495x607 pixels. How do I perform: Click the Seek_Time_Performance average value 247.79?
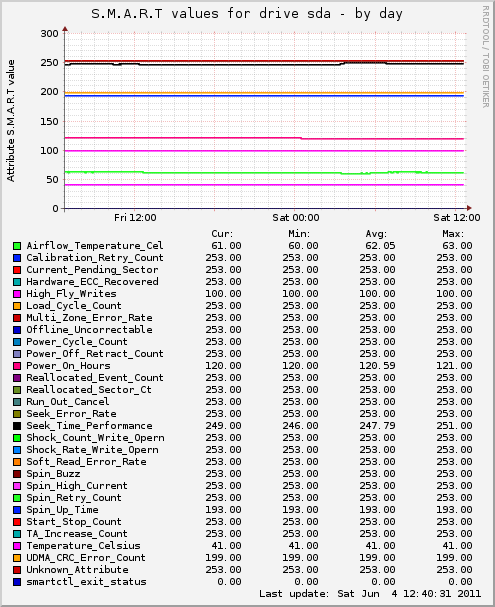pyautogui.click(x=377, y=426)
